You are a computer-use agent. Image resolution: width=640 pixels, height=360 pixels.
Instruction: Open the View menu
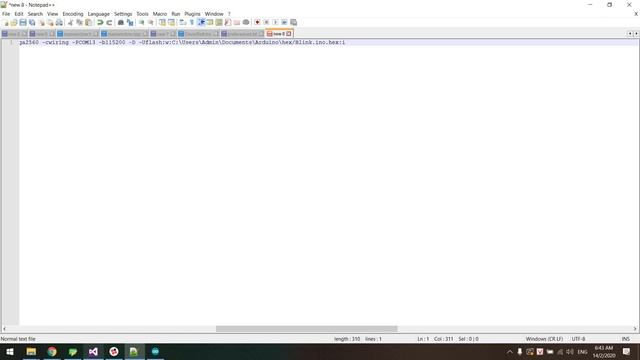click(x=52, y=14)
